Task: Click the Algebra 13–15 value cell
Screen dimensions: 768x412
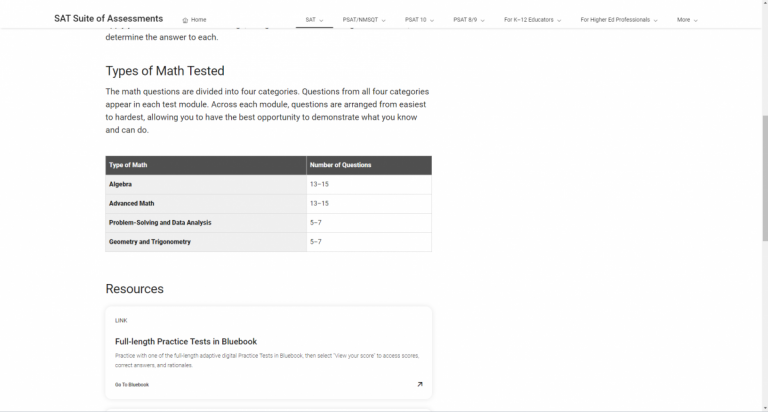Action: [x=369, y=184]
